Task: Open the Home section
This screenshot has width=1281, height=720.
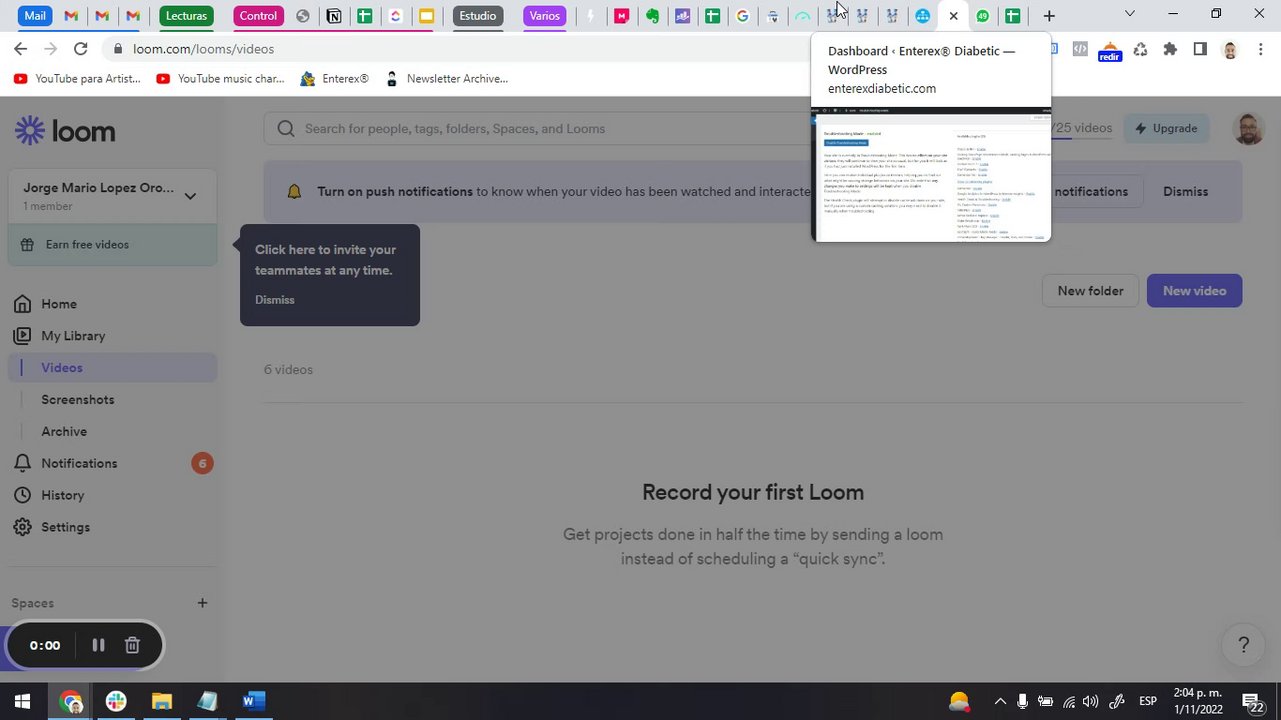Action: [x=59, y=304]
